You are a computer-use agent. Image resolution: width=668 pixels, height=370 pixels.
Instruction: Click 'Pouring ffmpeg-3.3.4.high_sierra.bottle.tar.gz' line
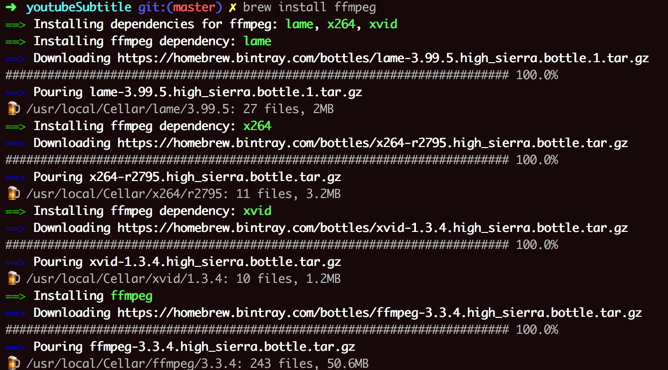(x=194, y=347)
